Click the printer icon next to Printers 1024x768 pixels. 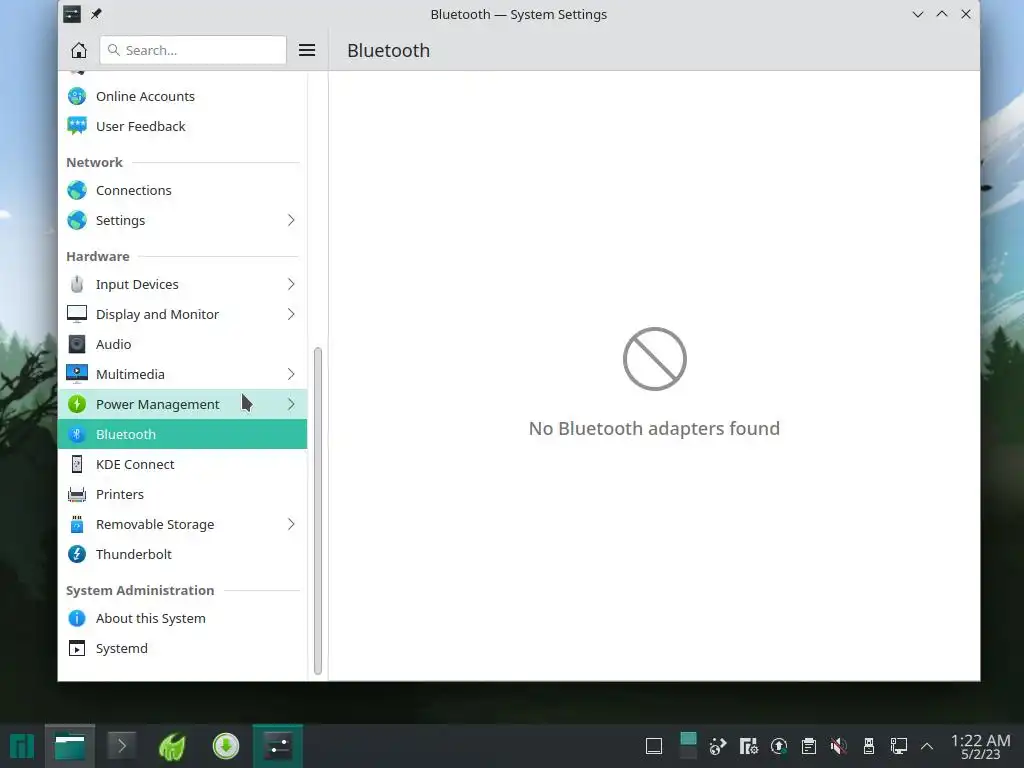click(x=76, y=494)
